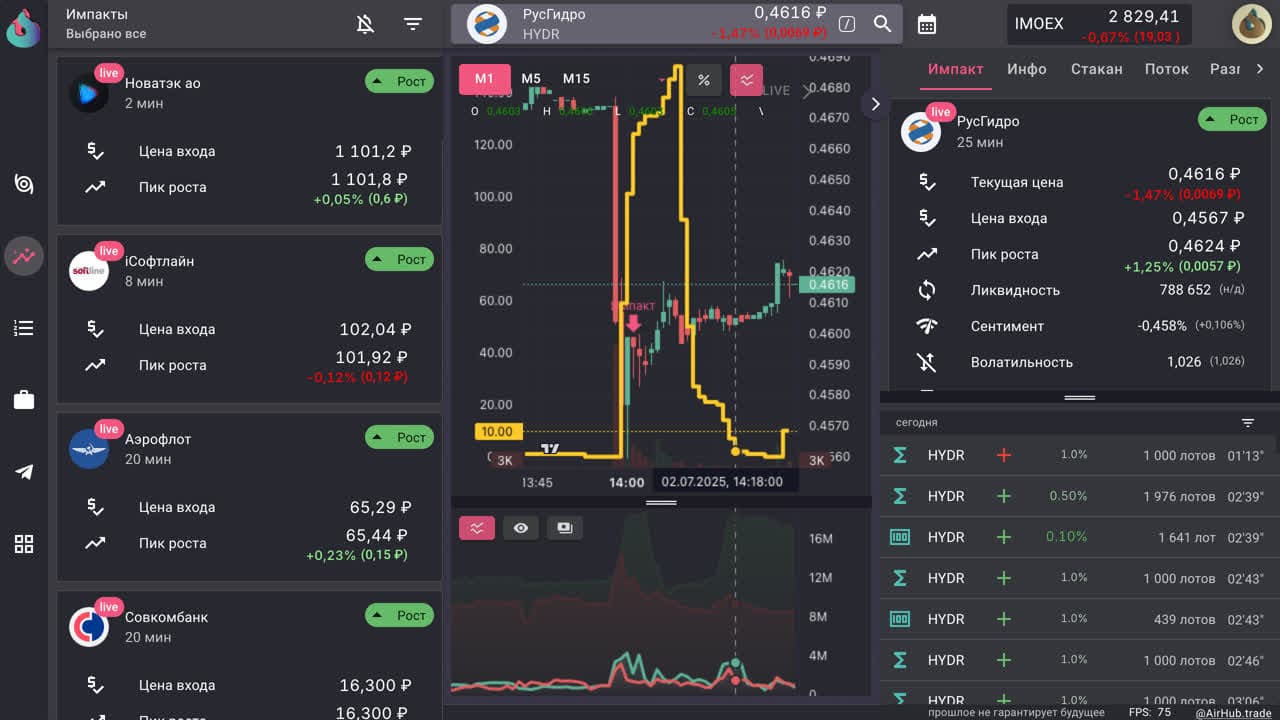Grab the divider handle under RusHydro impact panel

click(1079, 397)
